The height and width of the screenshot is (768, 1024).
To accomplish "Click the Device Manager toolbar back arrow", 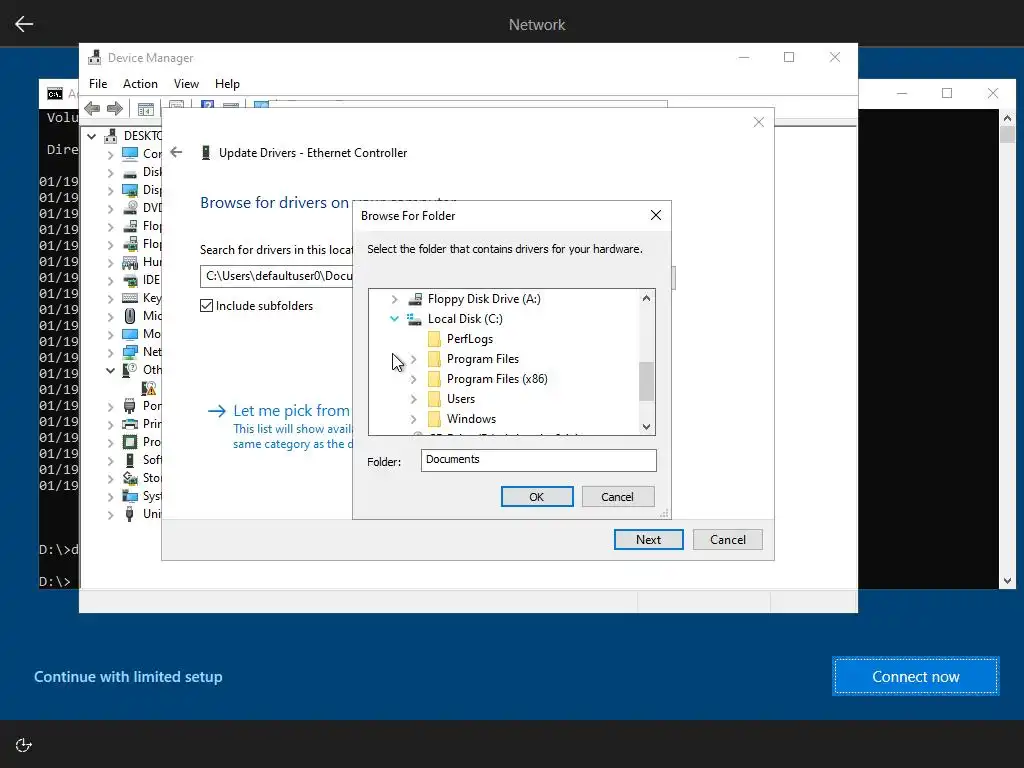I will [92, 108].
